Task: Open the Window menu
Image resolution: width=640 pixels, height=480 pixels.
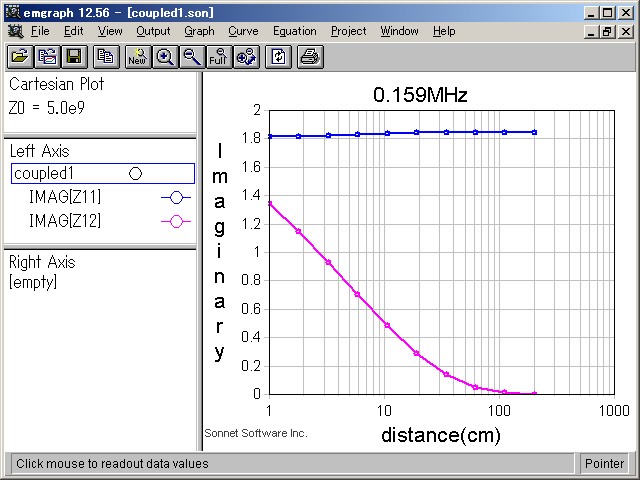Action: click(399, 31)
